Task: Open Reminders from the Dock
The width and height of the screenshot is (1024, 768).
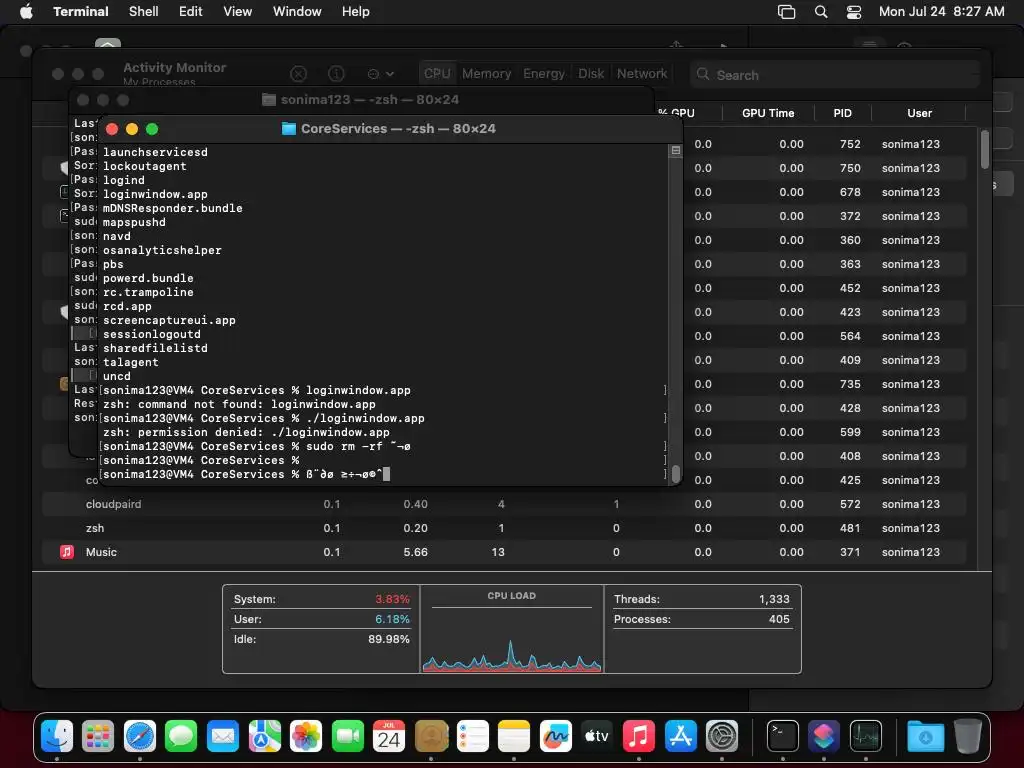Action: tap(472, 736)
